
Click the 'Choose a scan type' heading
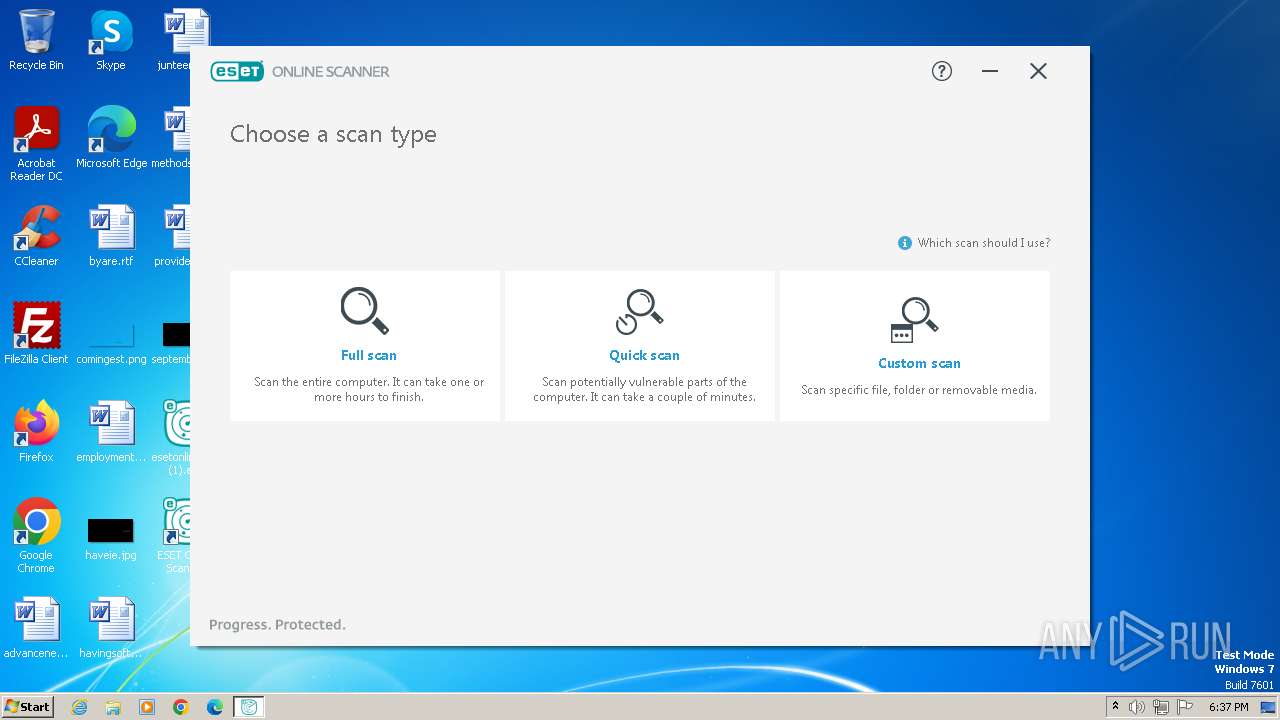tap(333, 134)
